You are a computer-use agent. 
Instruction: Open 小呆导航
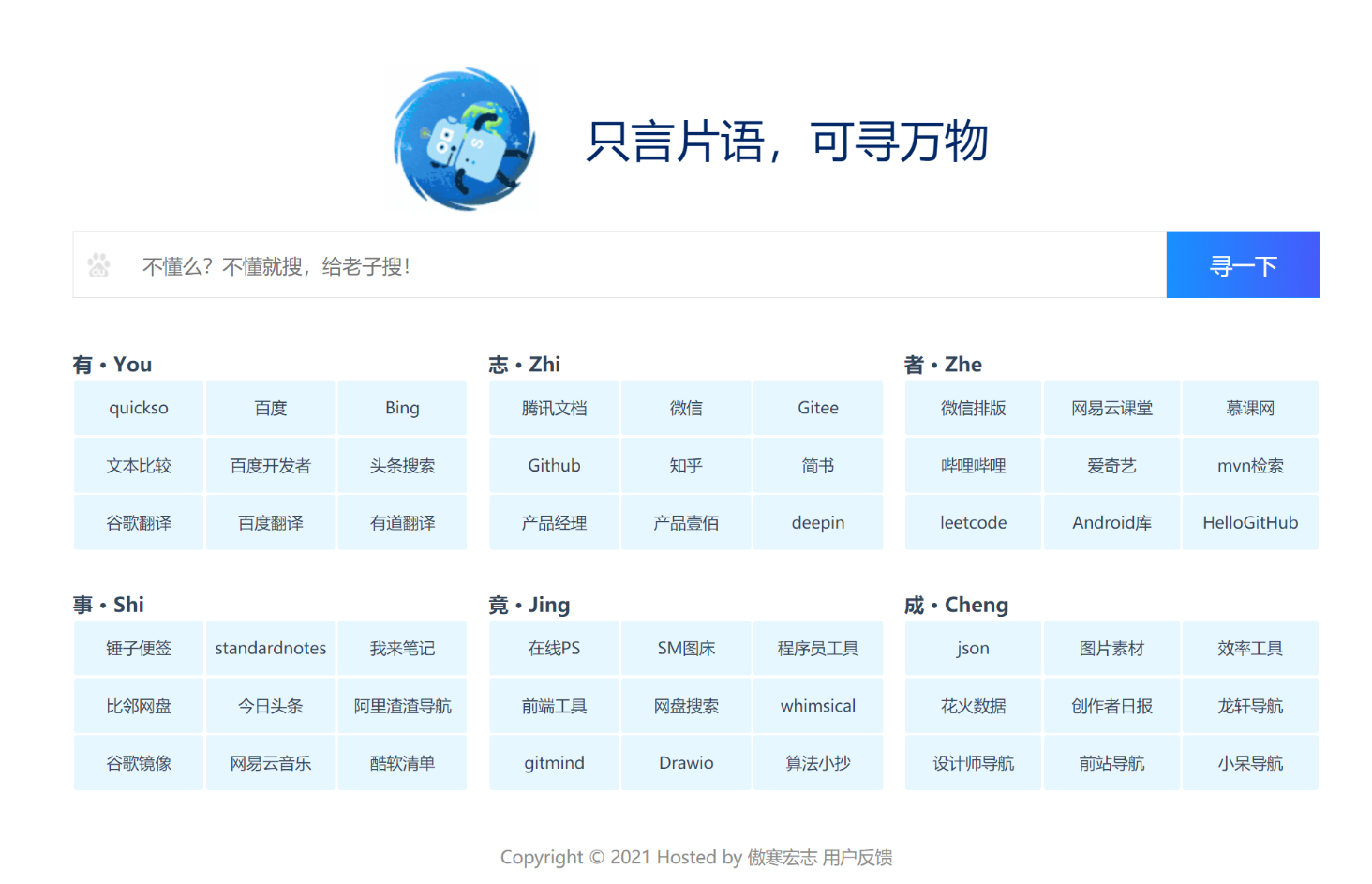click(1250, 763)
